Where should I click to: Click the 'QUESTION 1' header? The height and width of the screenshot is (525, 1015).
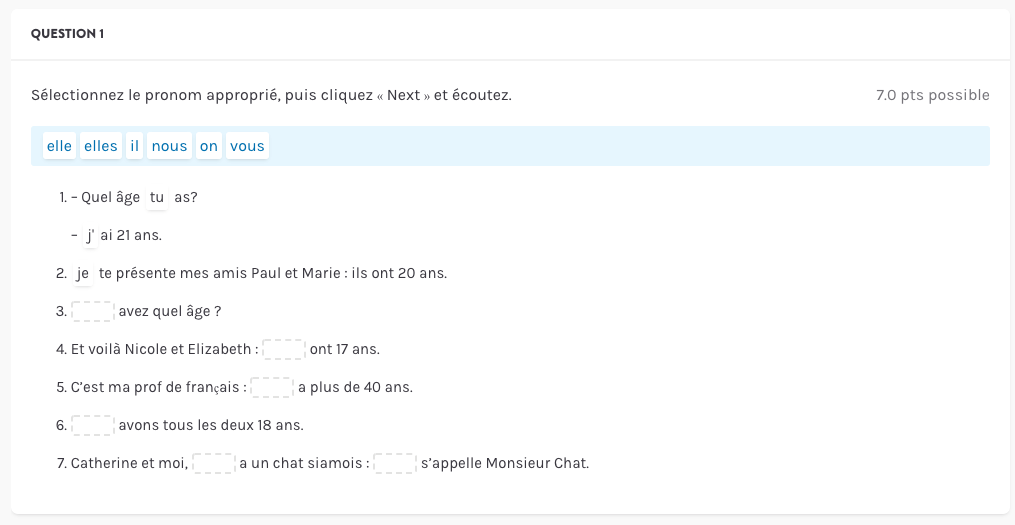68,34
